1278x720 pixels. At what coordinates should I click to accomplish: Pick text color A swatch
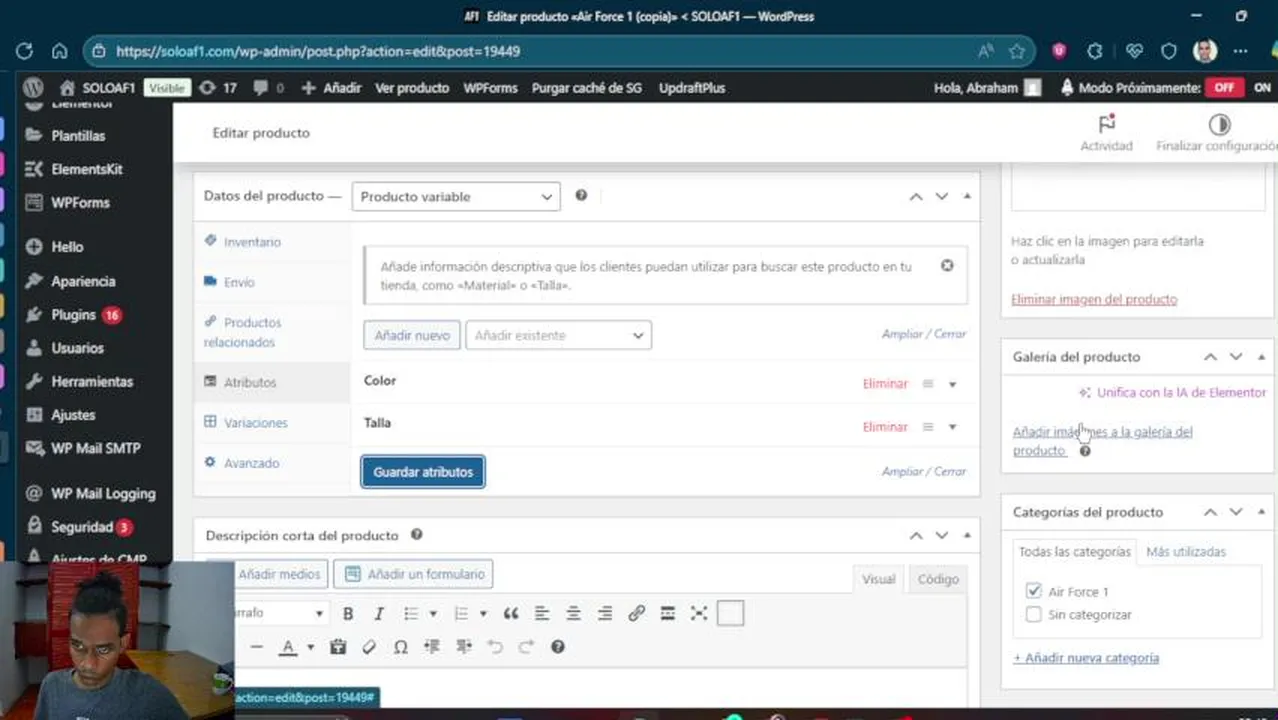(288, 647)
